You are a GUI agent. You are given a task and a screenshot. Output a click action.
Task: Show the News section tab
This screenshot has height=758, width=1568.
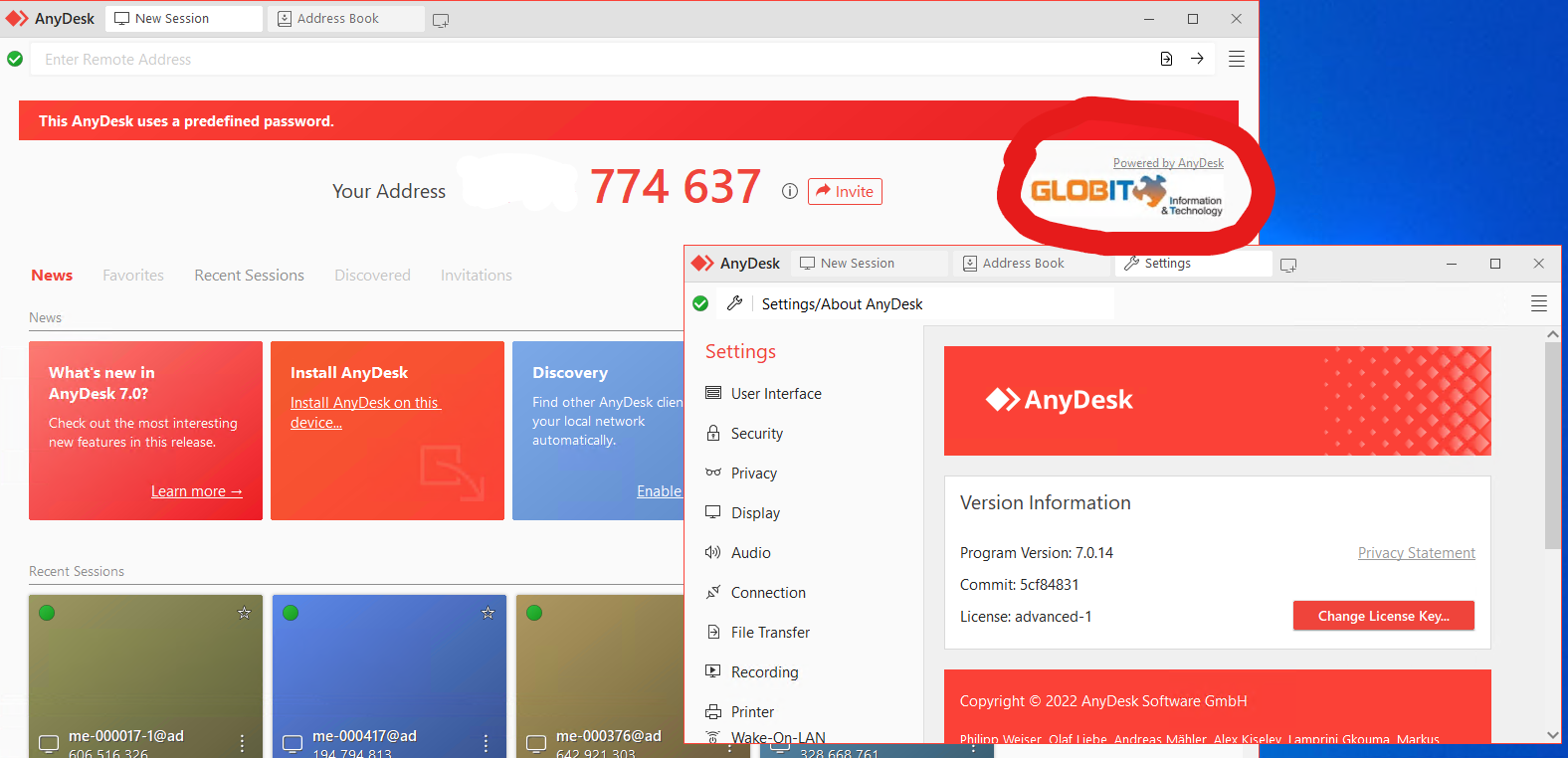click(x=52, y=276)
